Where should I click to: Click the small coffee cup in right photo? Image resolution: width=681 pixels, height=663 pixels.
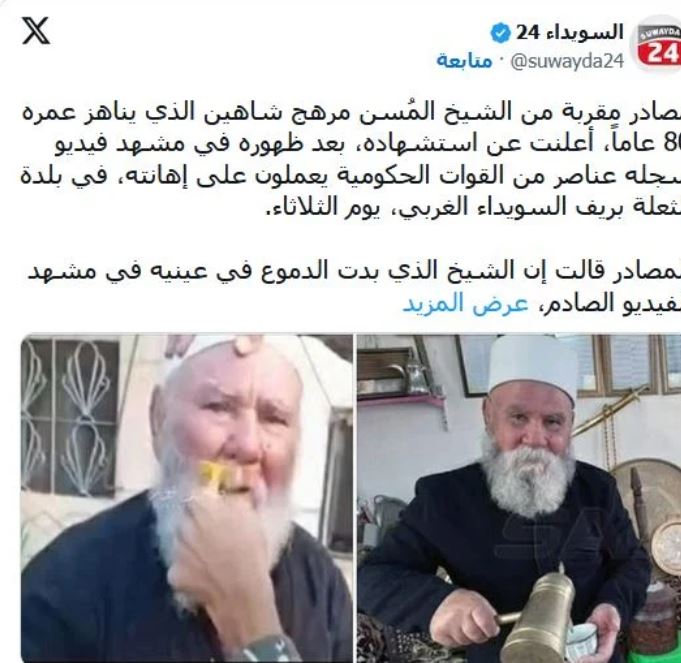pyautogui.click(x=583, y=640)
